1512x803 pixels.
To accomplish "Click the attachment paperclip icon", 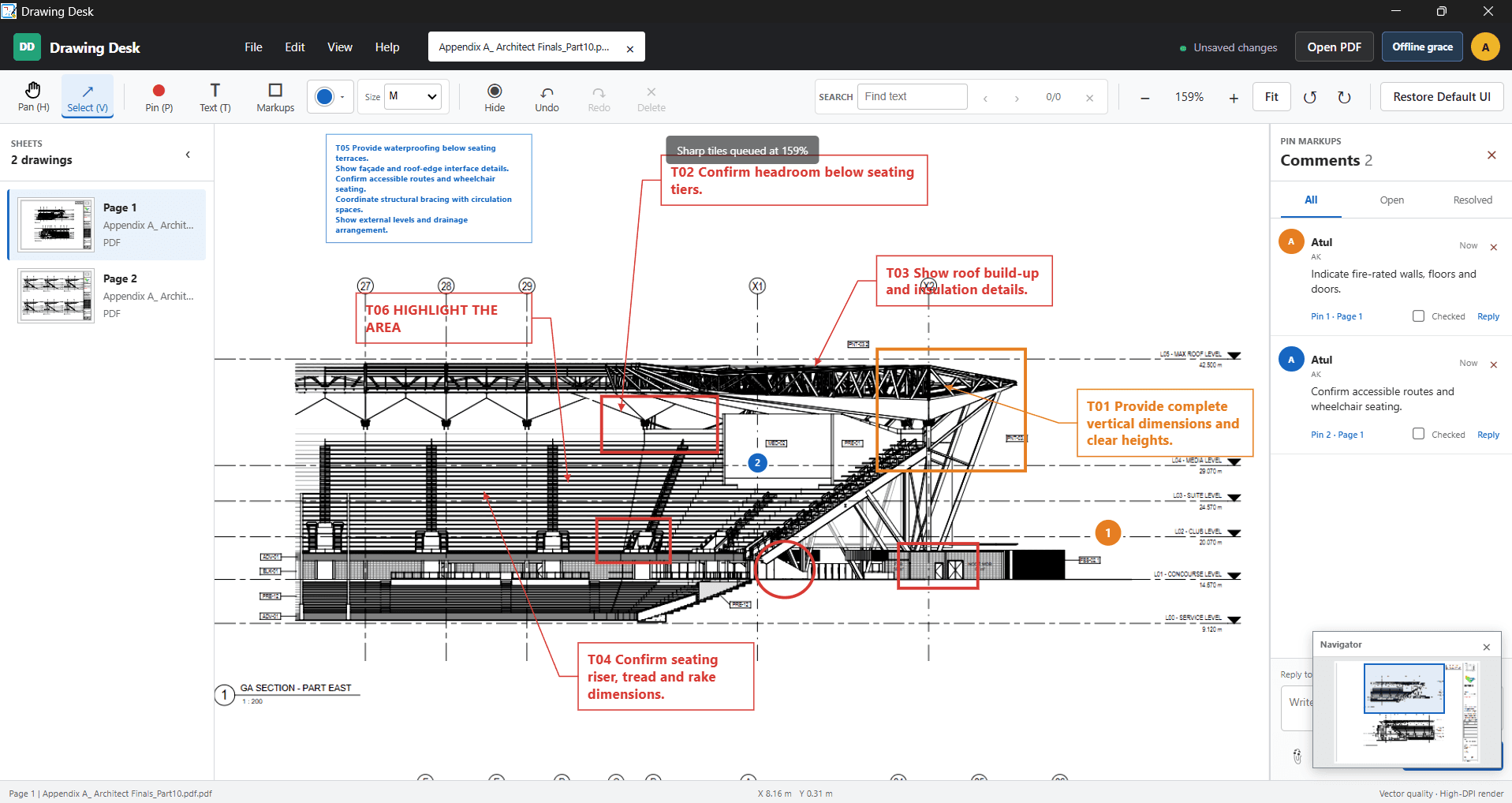I will click(x=1297, y=756).
